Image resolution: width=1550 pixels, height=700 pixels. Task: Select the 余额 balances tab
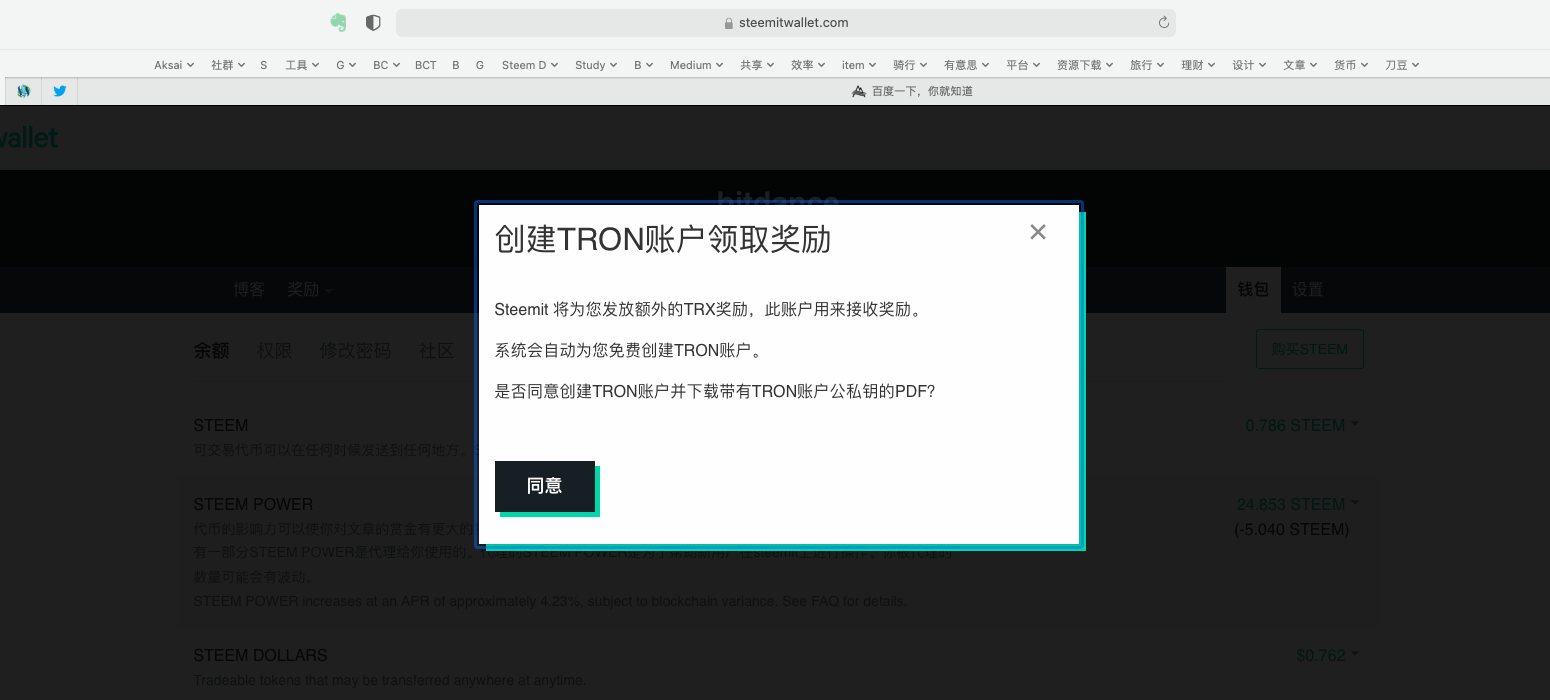(211, 350)
